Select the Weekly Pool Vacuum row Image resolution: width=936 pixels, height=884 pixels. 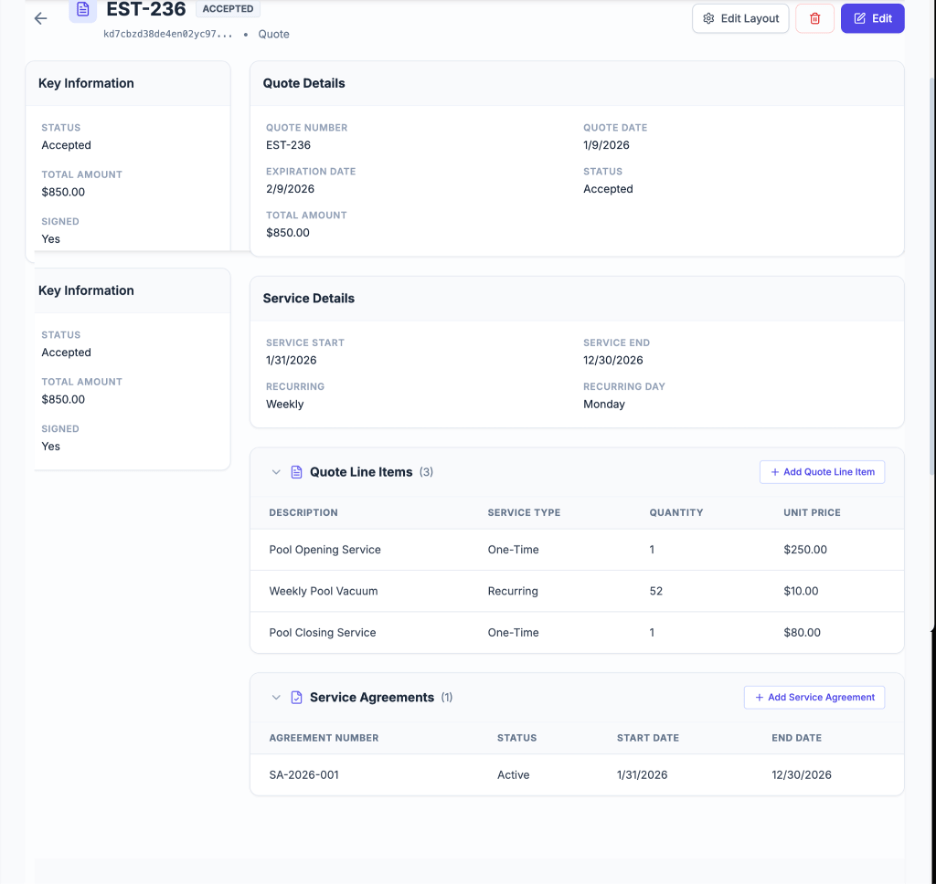click(323, 591)
